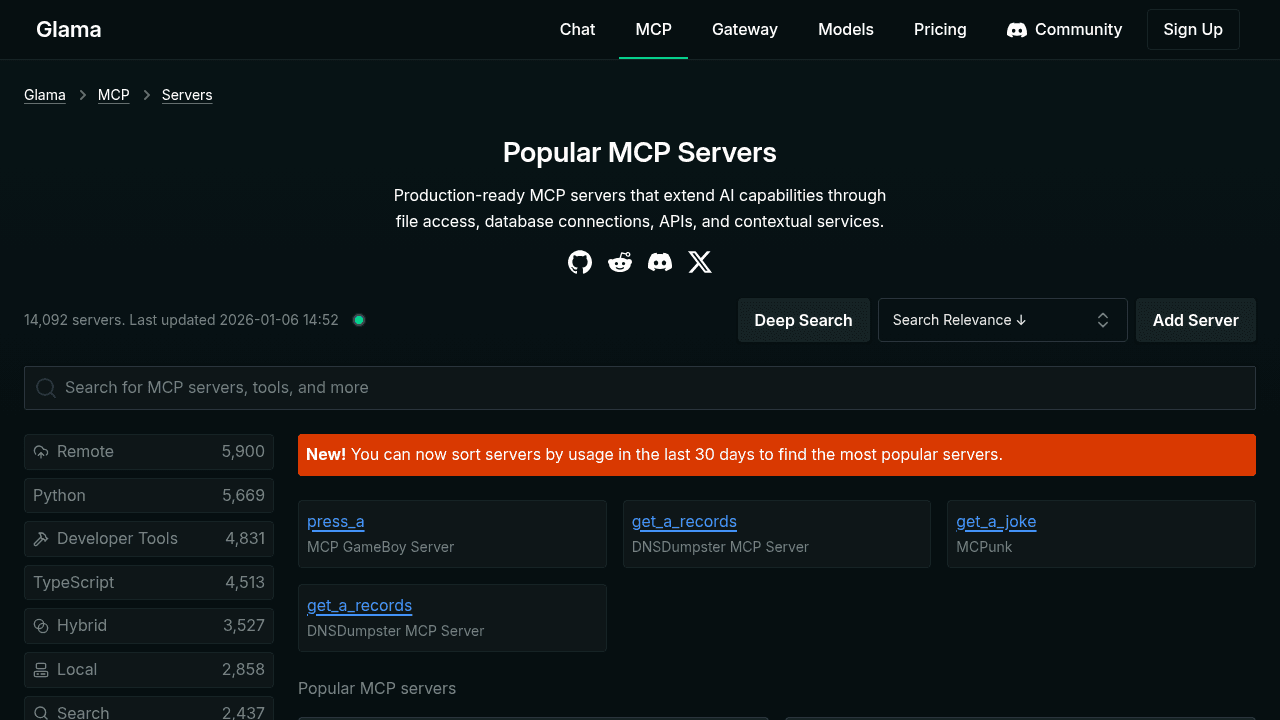This screenshot has height=720, width=1280.
Task: Switch to the Gateway tab
Action: [x=744, y=29]
